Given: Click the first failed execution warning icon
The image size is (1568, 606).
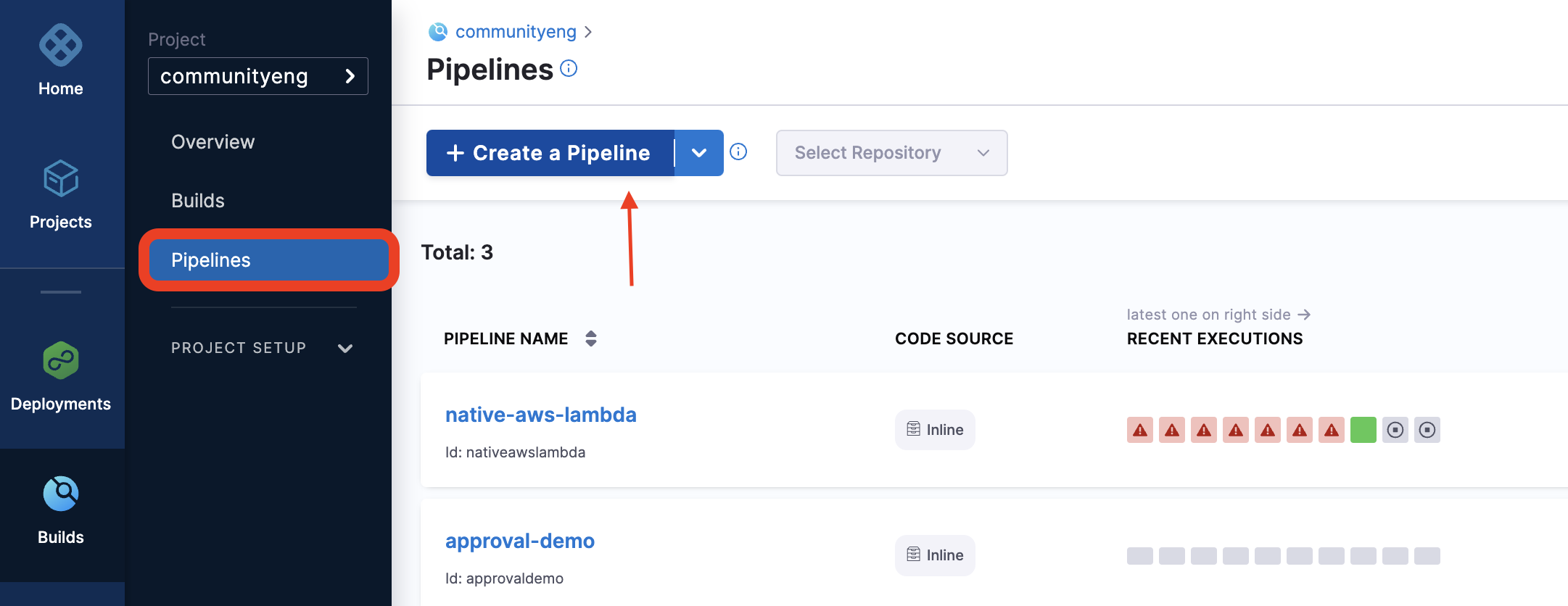Looking at the screenshot, I should (1139, 430).
